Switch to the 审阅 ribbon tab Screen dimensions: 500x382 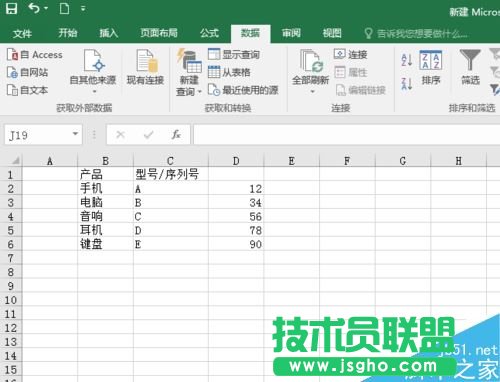[x=291, y=33]
